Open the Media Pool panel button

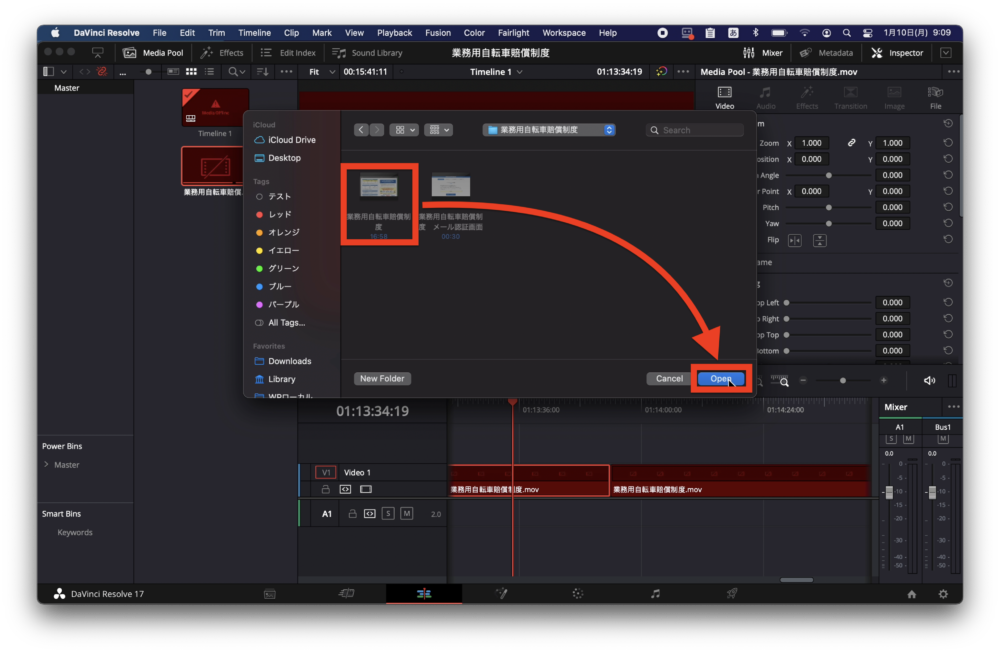pos(153,53)
